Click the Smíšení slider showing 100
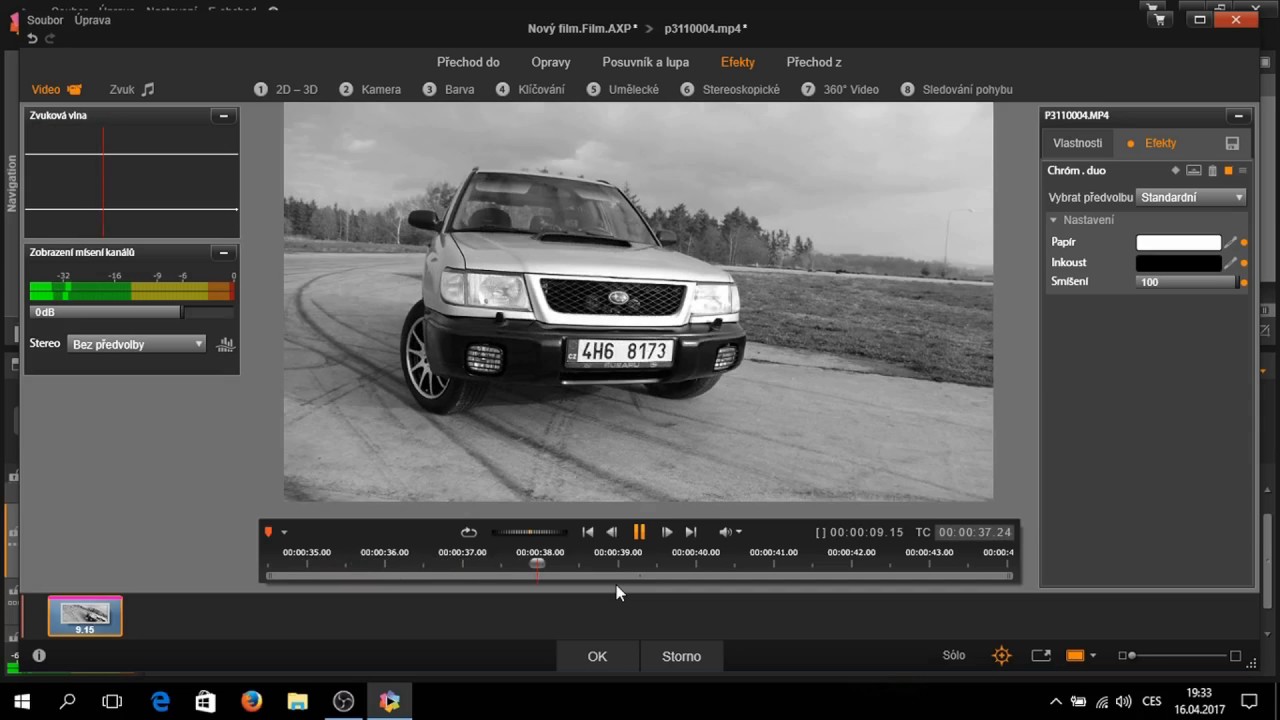Screen dimensions: 1280x720 [x=1187, y=282]
